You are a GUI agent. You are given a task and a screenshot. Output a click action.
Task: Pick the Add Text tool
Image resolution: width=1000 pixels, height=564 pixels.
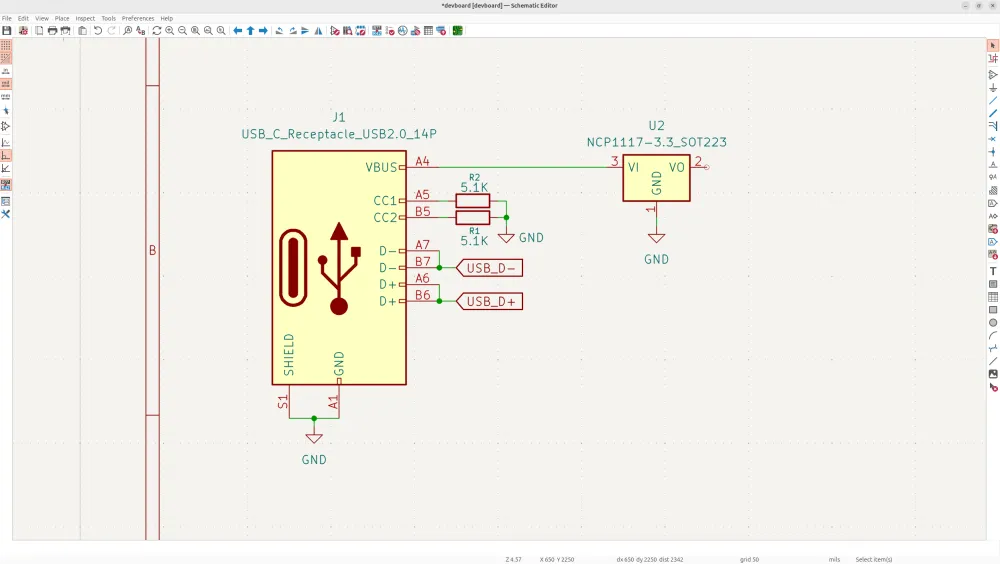click(993, 271)
